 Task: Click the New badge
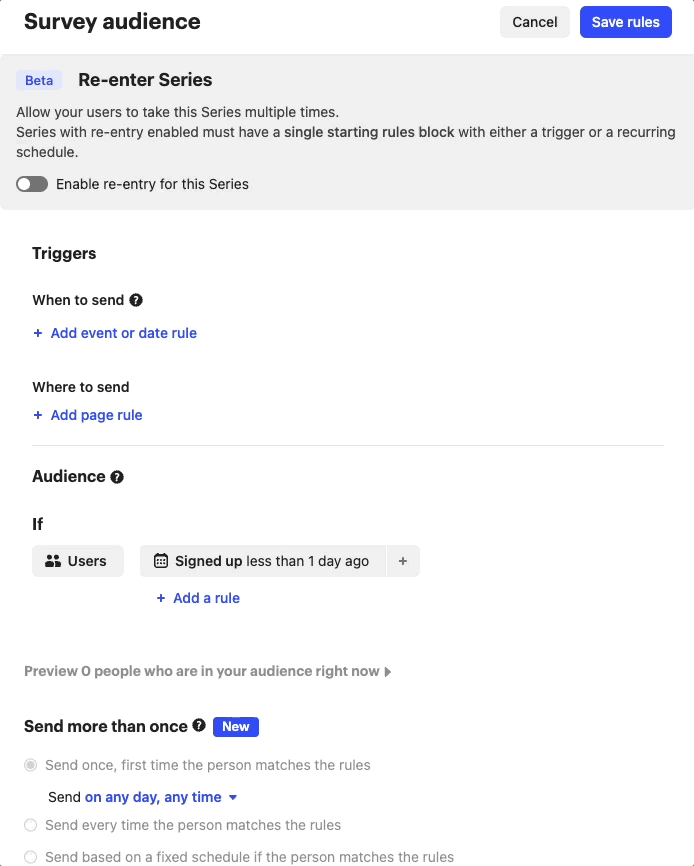coord(236,727)
